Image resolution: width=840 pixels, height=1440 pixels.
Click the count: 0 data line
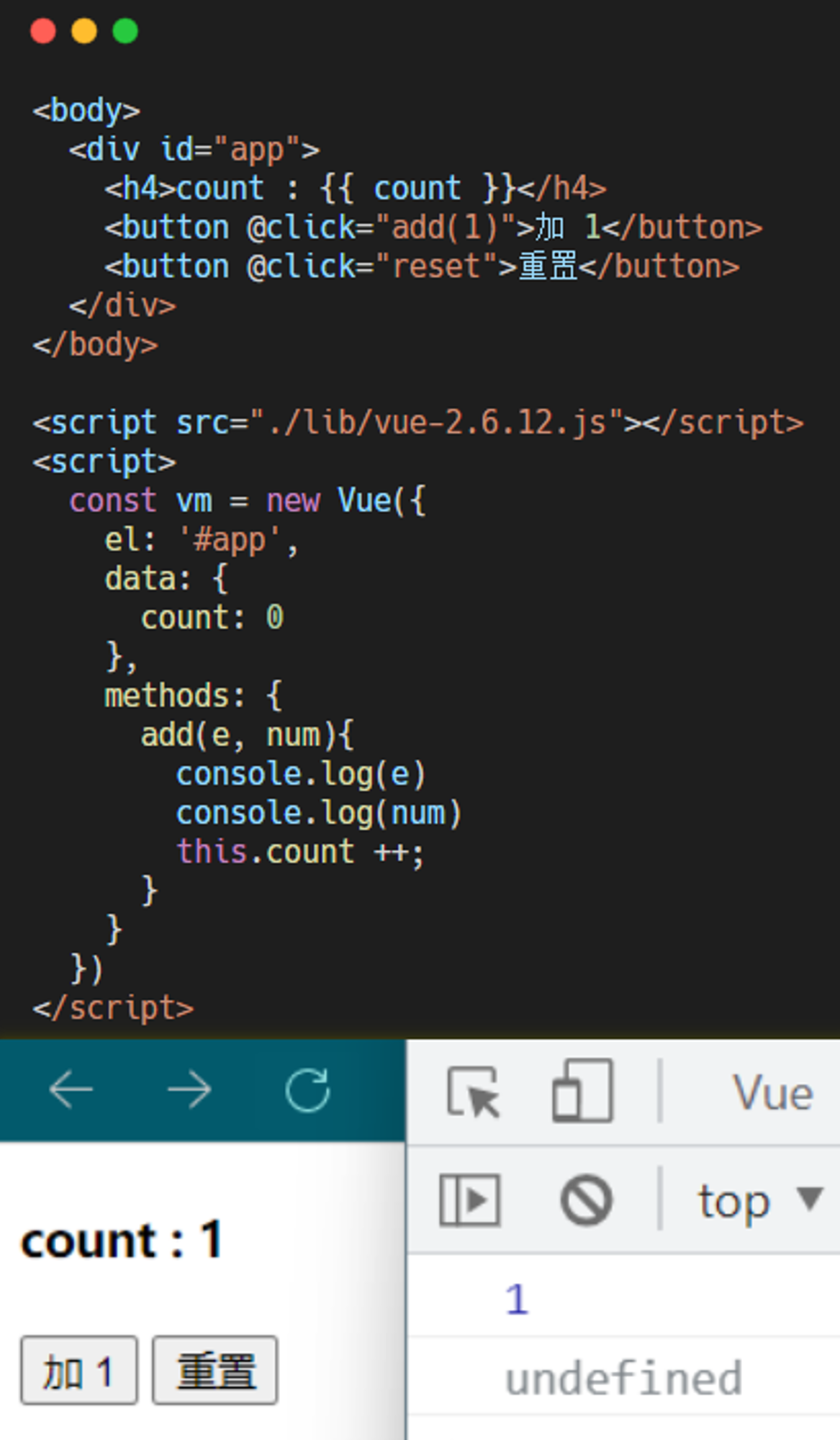(x=212, y=618)
